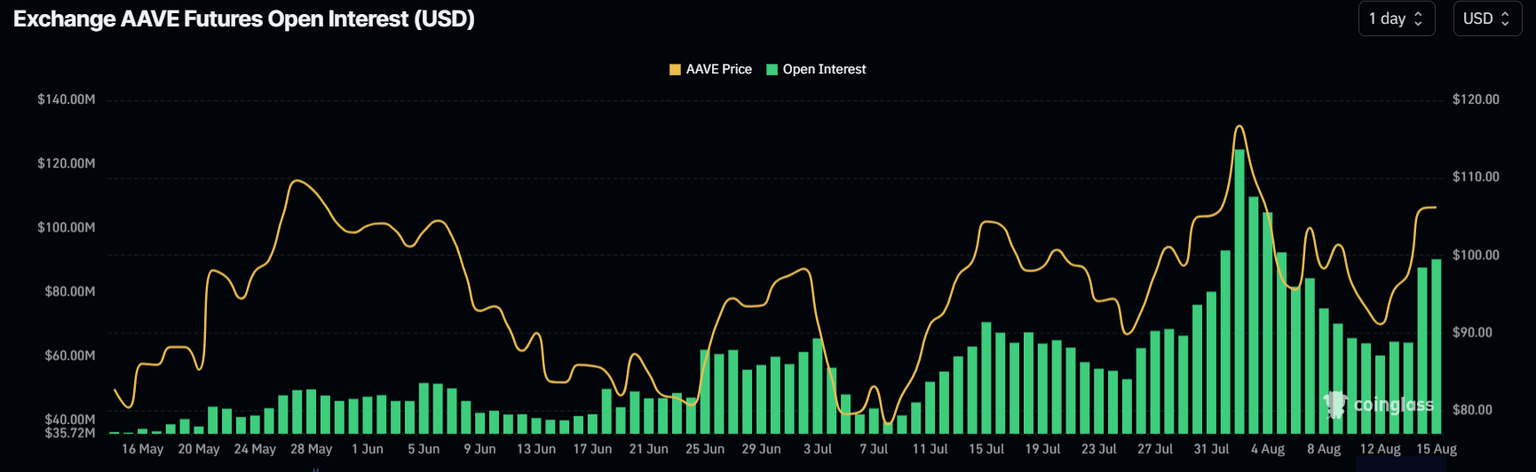Screen dimensions: 1536x472
Task: Click the last green bar above 15 Aug
Action: coord(1436,346)
